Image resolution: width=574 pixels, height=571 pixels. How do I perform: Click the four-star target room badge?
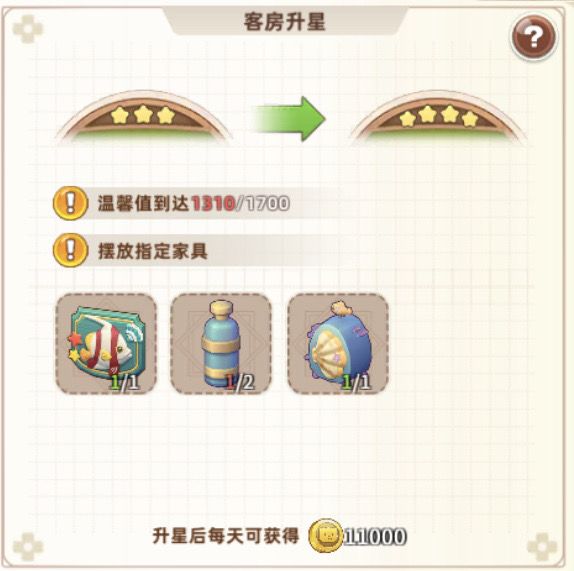(438, 118)
